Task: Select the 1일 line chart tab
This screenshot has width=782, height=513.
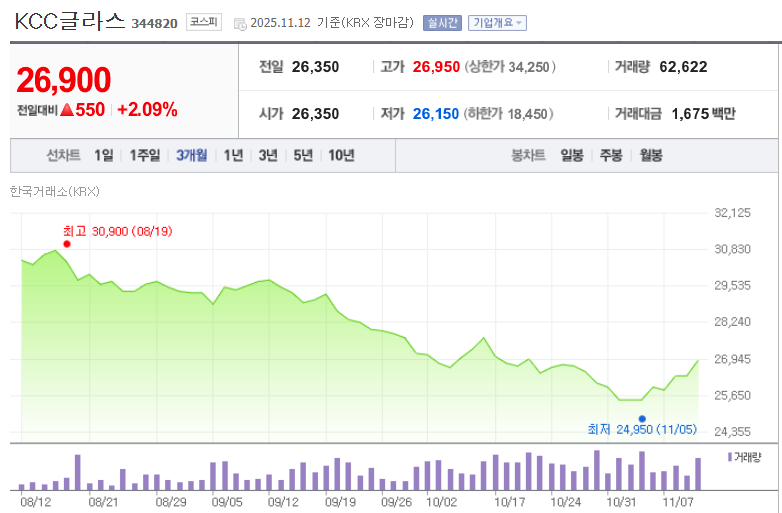Action: click(x=104, y=156)
